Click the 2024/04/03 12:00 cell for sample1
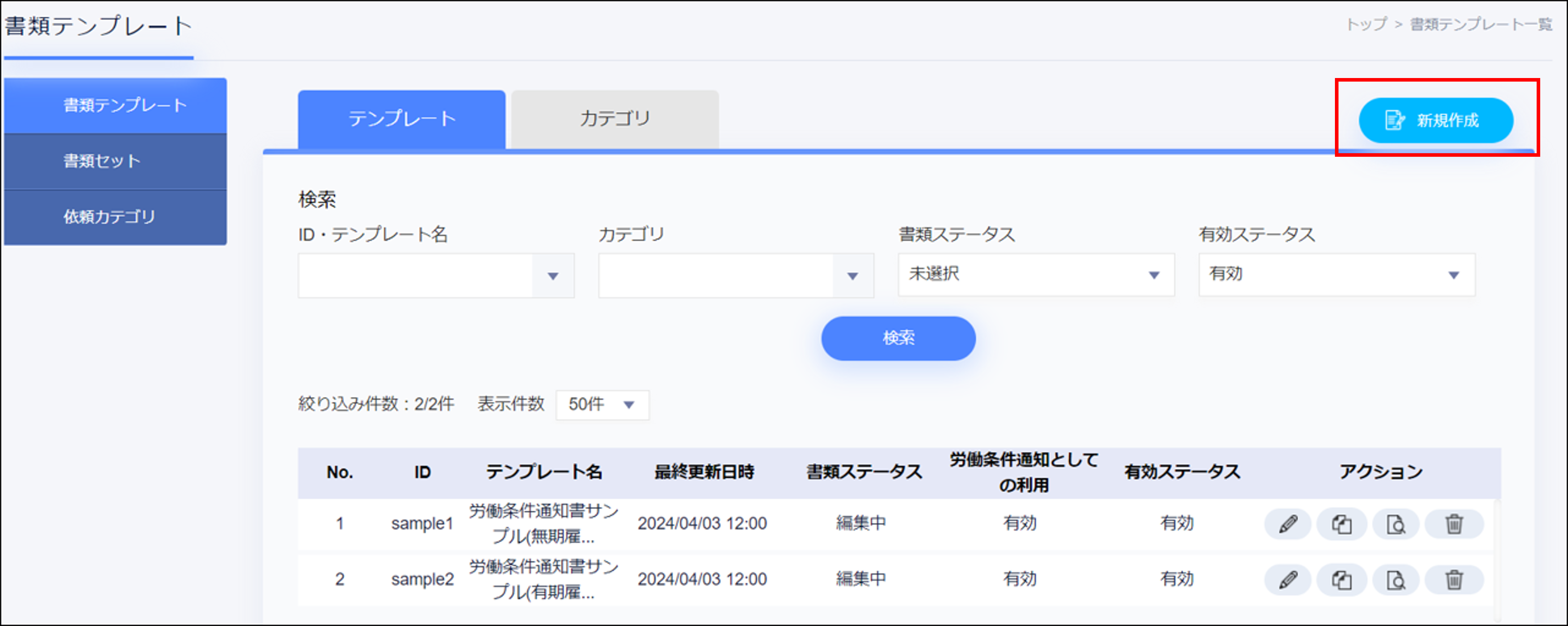1568x626 pixels. coord(702,524)
